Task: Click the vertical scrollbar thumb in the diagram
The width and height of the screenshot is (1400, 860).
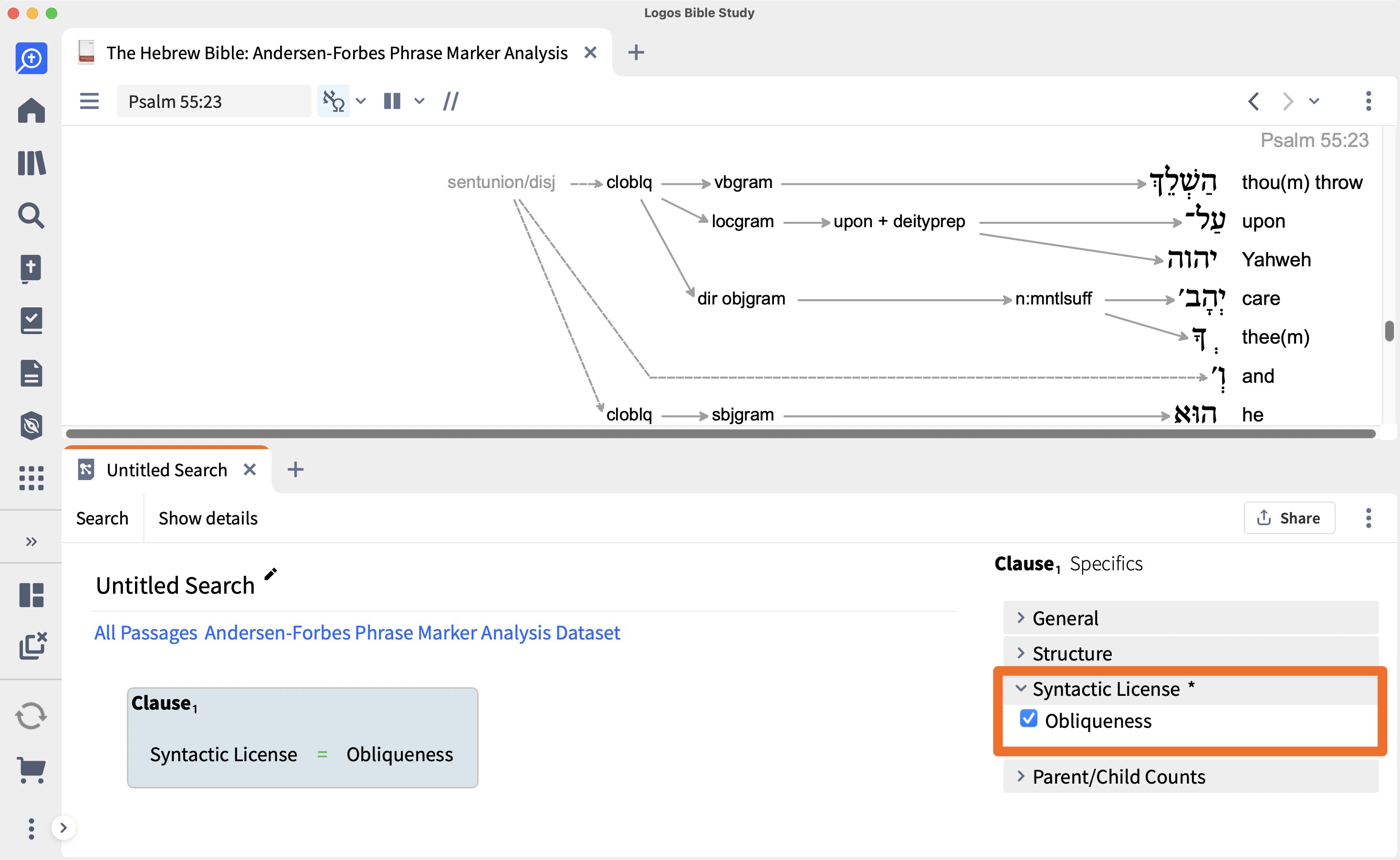Action: click(1389, 331)
